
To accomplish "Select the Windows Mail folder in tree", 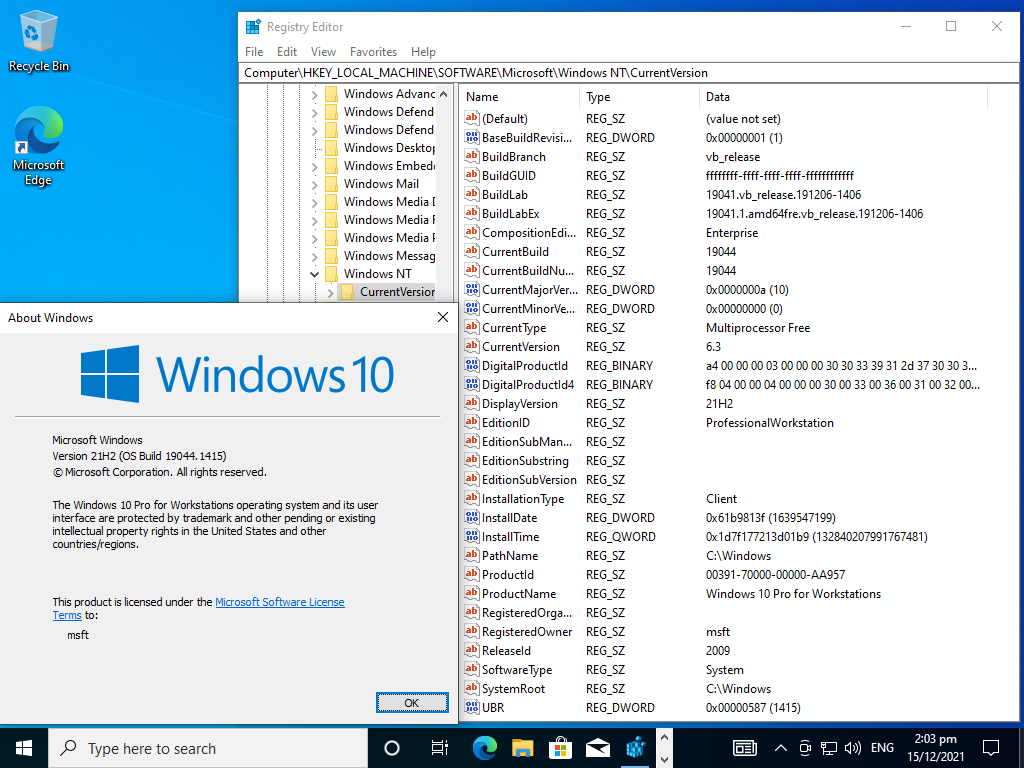I will [x=381, y=184].
